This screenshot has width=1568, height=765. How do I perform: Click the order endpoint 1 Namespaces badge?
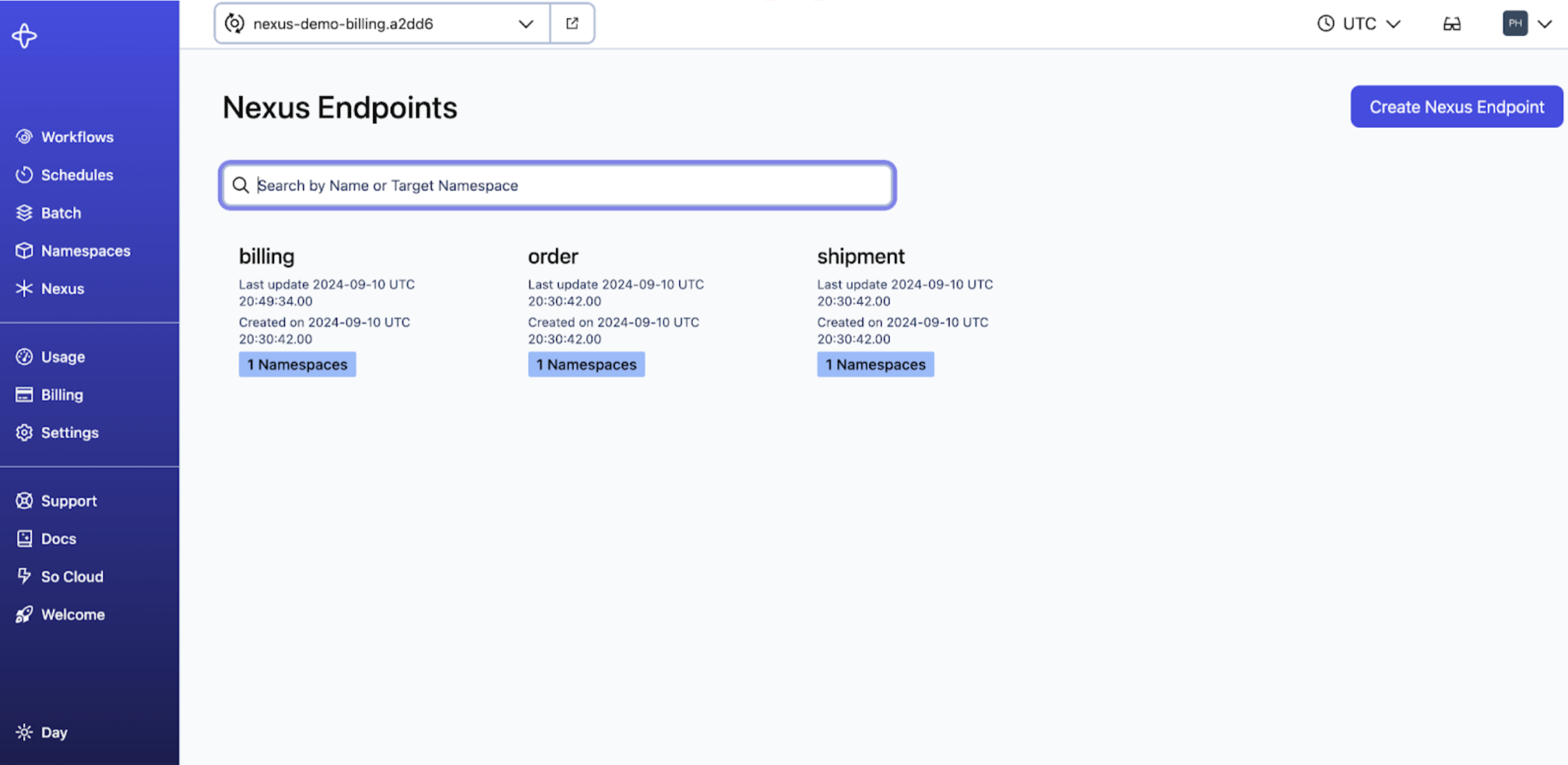(586, 363)
